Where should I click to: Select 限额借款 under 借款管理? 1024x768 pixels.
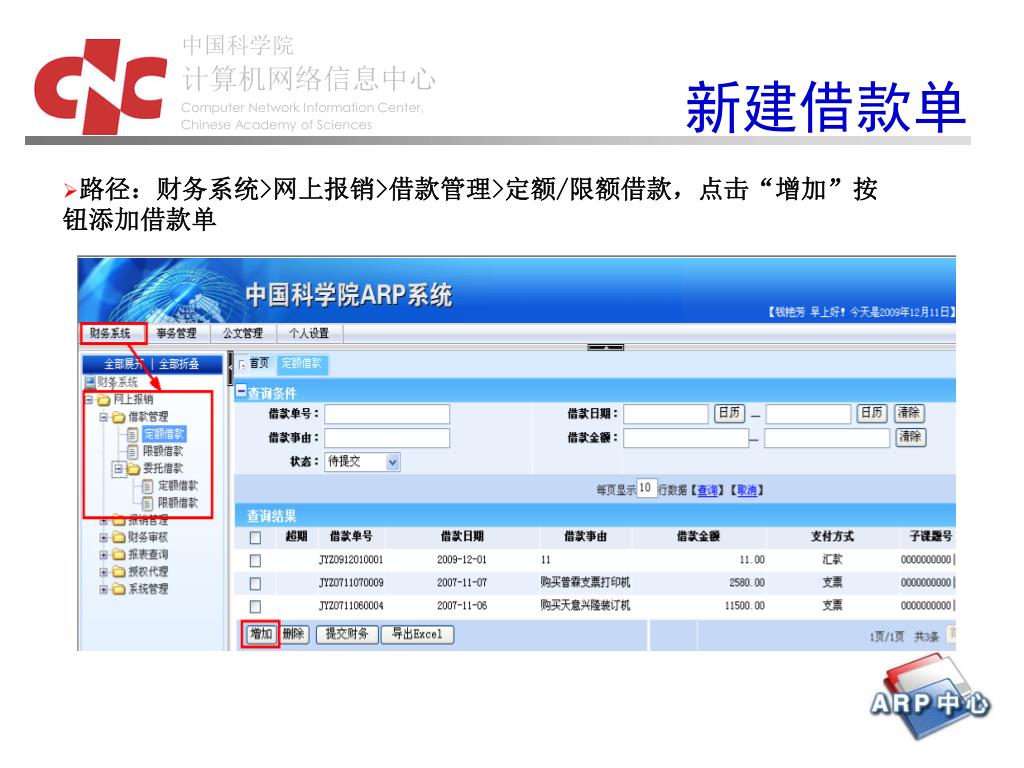[x=163, y=451]
